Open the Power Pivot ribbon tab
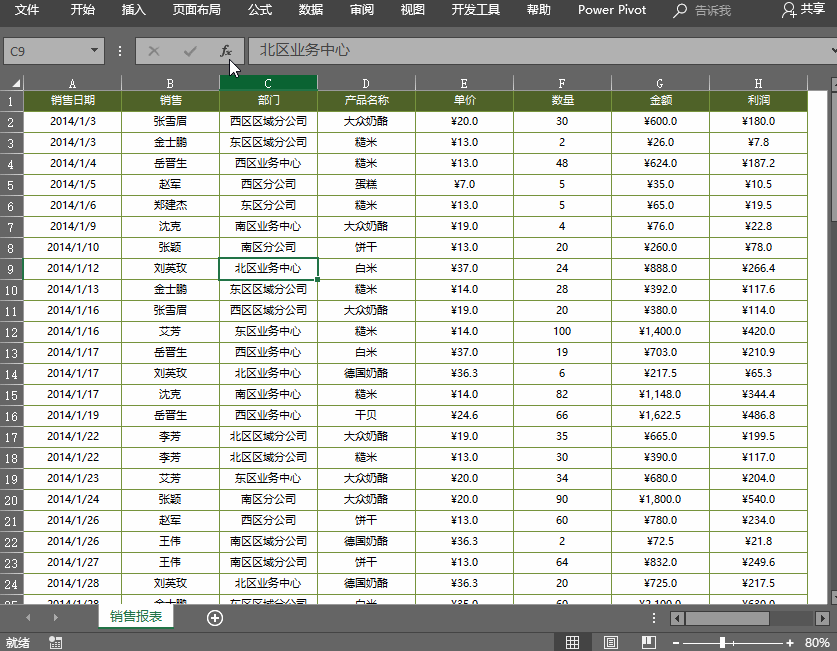The height and width of the screenshot is (651, 837). point(612,10)
